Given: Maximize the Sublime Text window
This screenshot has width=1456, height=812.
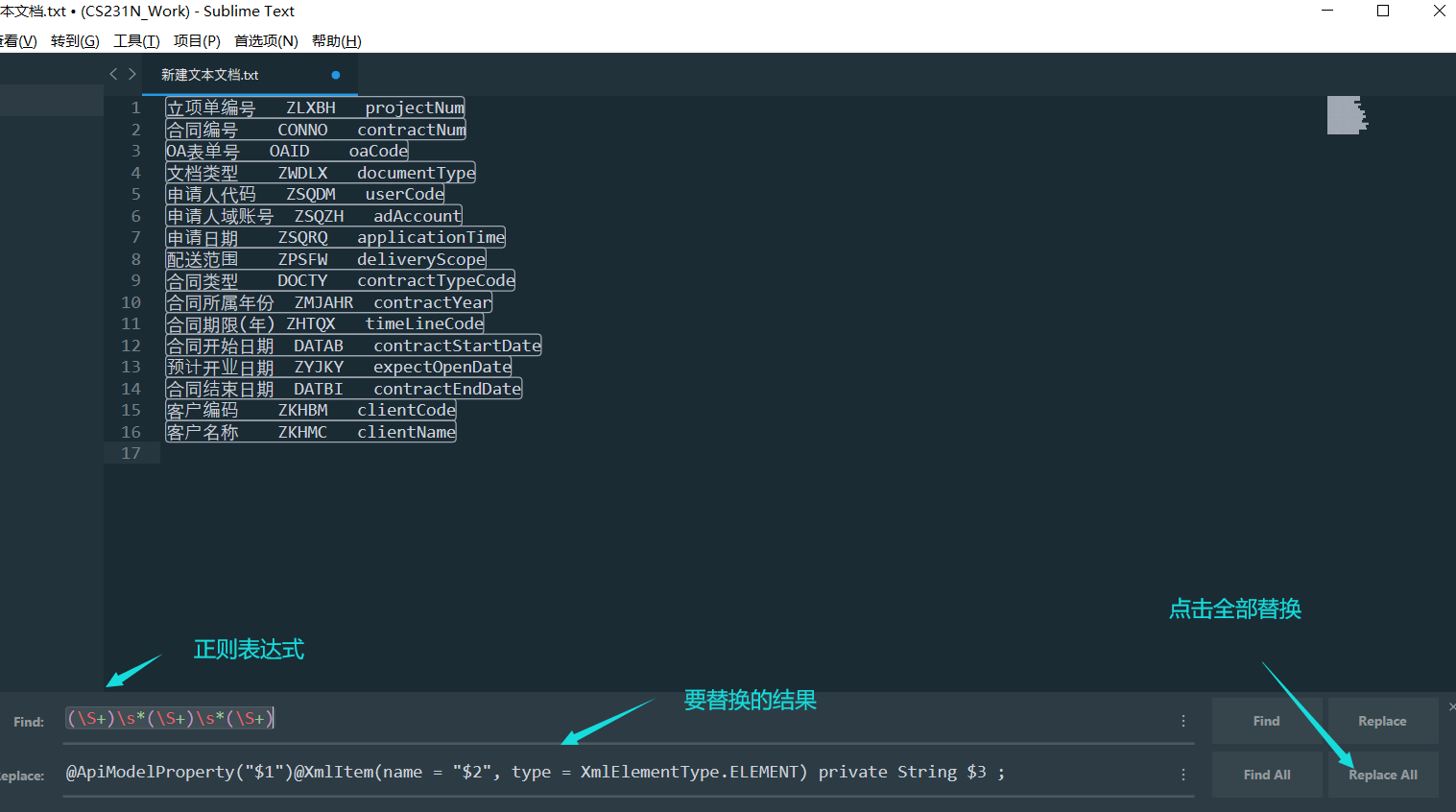Looking at the screenshot, I should [1383, 11].
